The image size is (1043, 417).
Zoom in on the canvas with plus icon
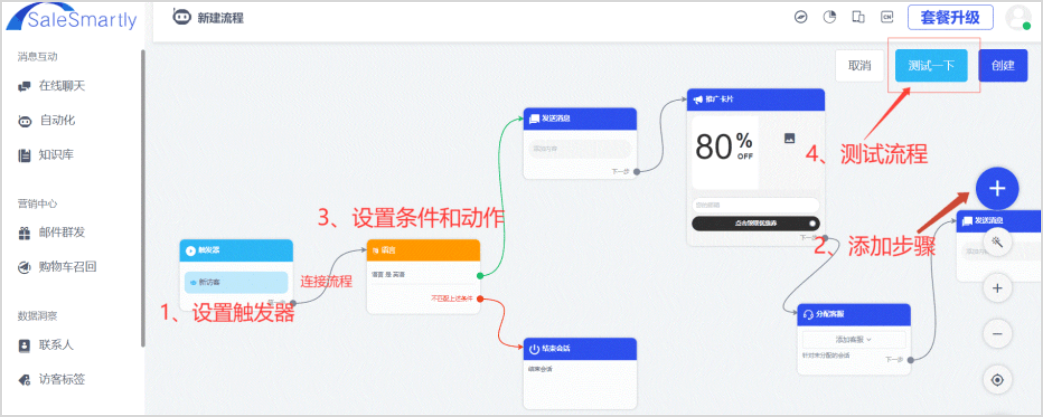(996, 289)
